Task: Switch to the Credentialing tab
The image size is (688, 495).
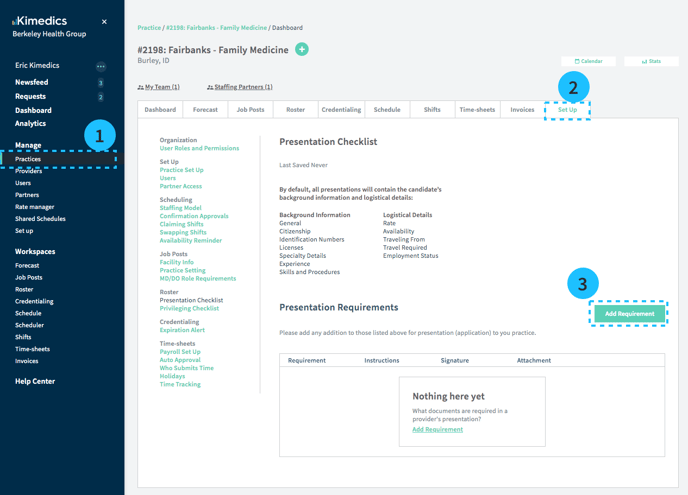Action: coord(341,110)
